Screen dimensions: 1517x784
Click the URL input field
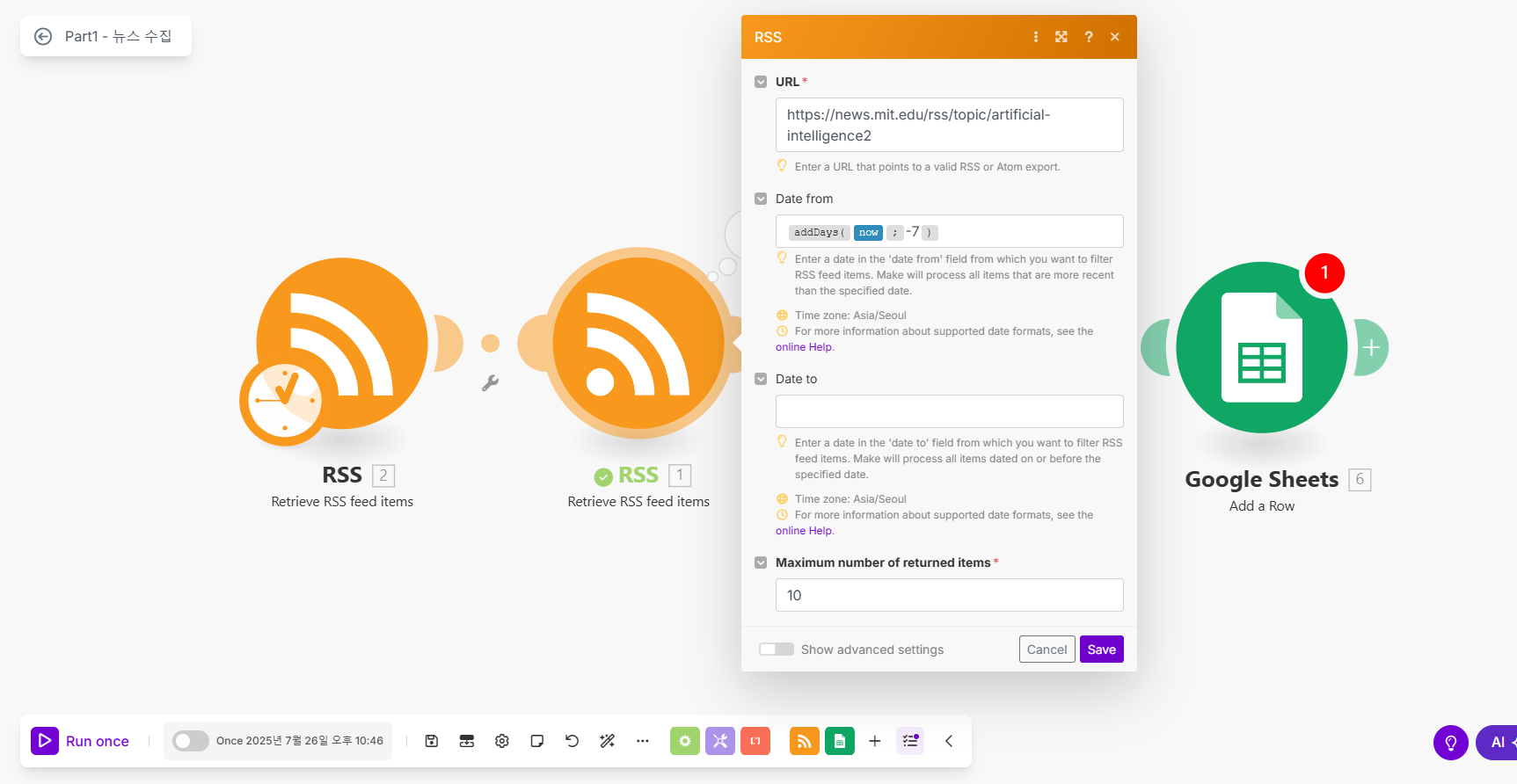950,125
